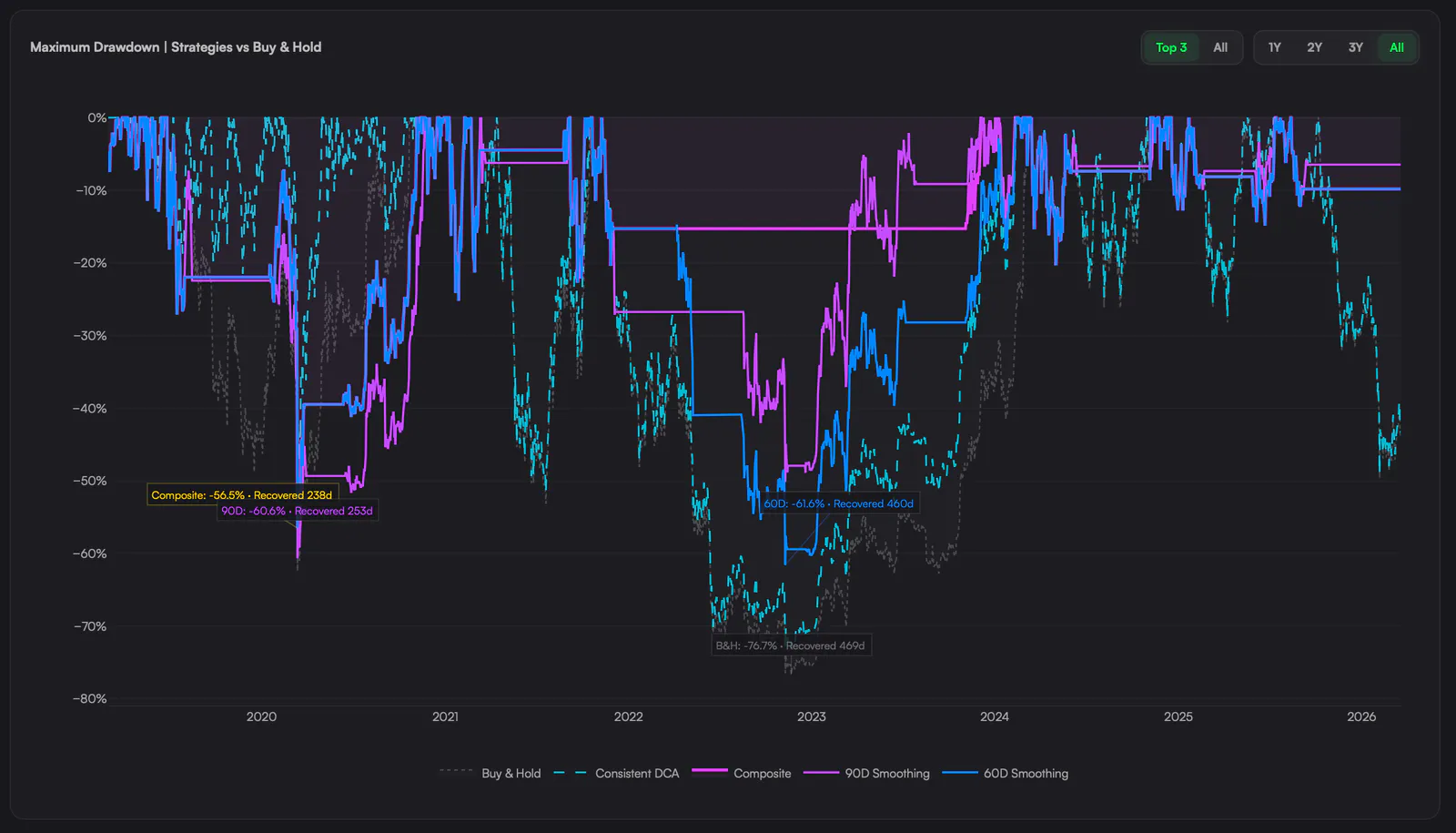Click the 90D Smoothing purple legend swatch
Image resolution: width=1456 pixels, height=833 pixels.
(821, 773)
